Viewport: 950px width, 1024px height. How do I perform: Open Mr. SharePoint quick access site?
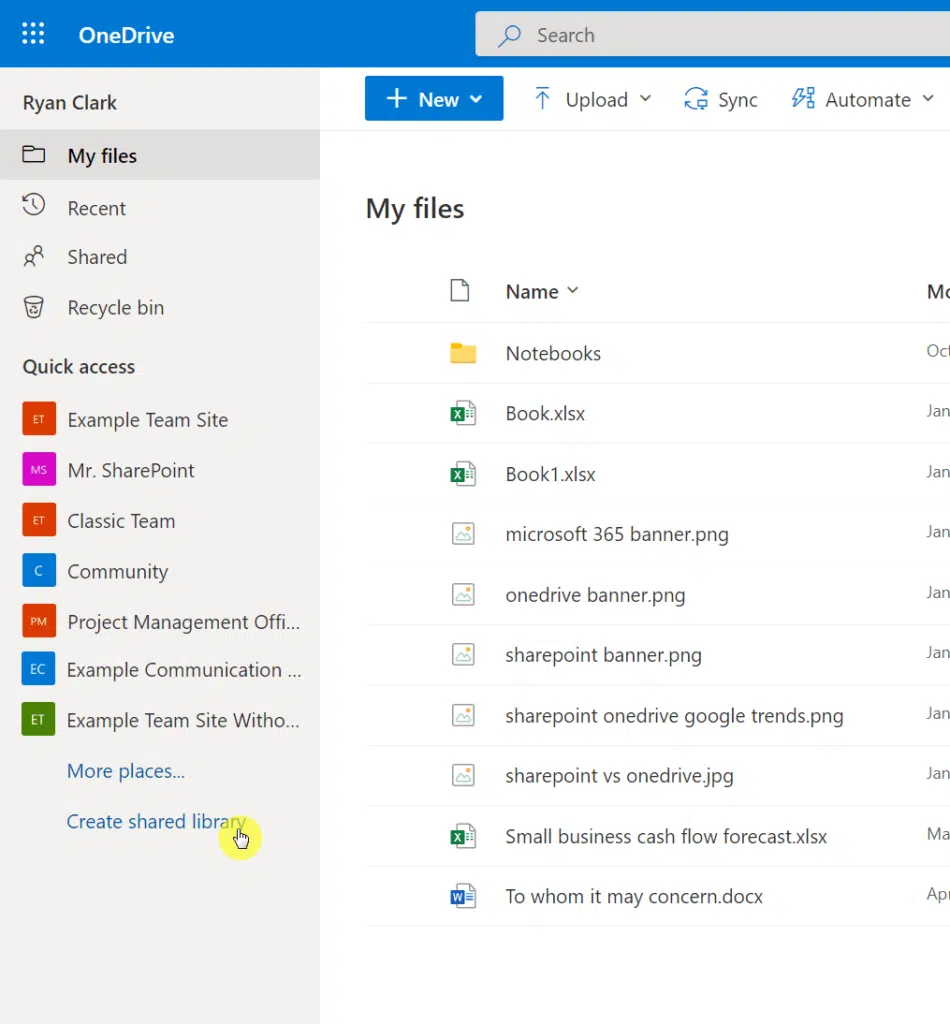[x=131, y=470]
